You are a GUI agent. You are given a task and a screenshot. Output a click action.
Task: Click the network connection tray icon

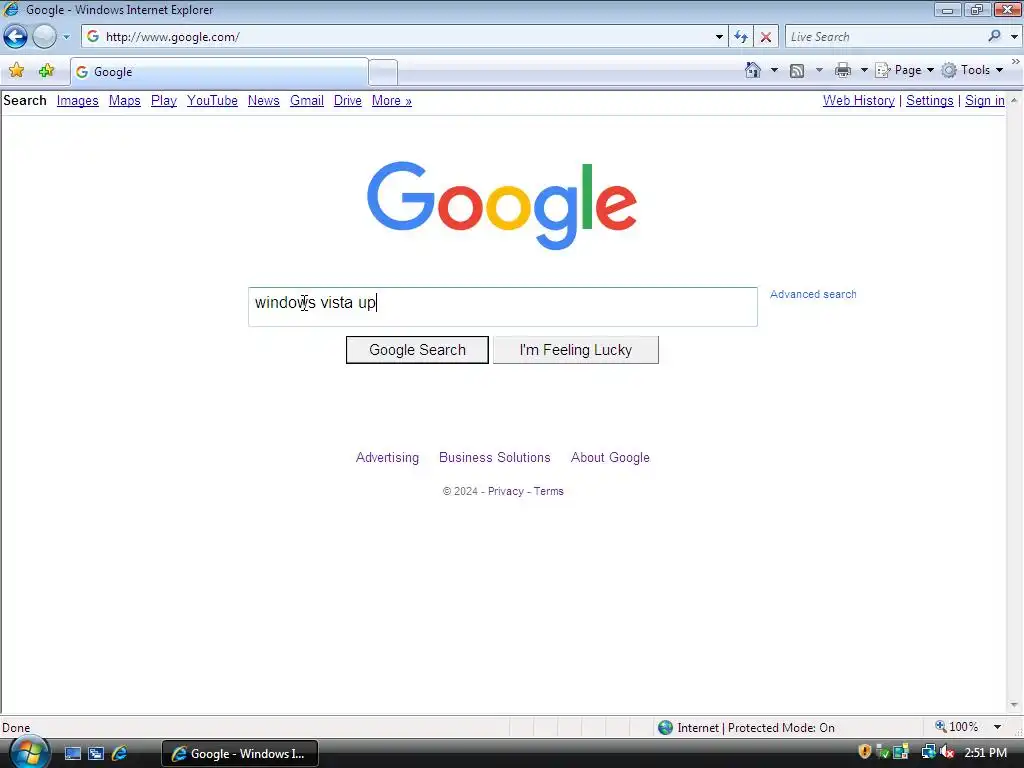pos(928,752)
